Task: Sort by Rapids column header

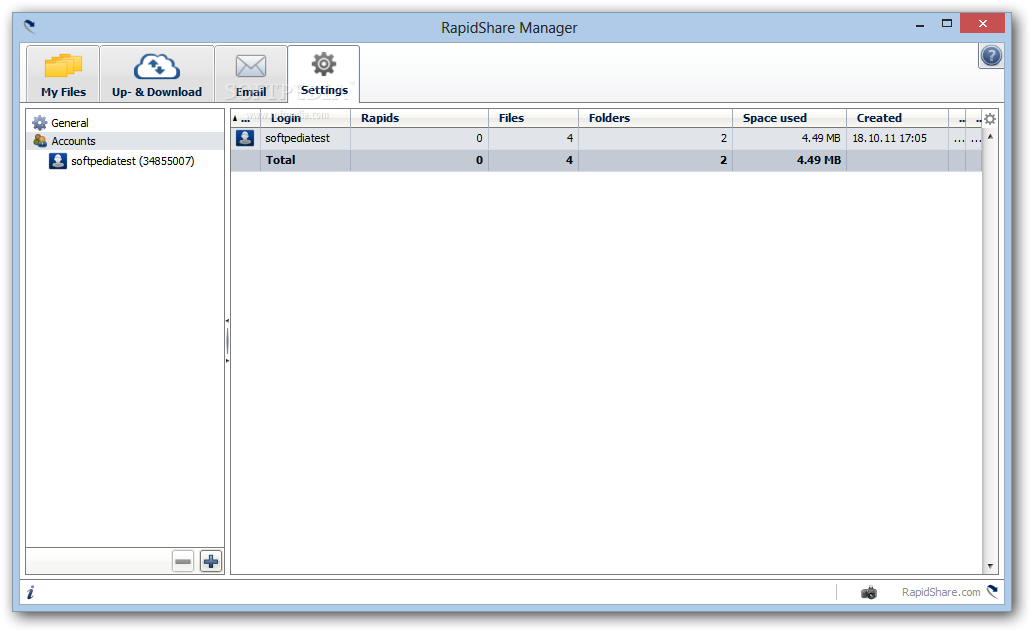Action: point(419,118)
